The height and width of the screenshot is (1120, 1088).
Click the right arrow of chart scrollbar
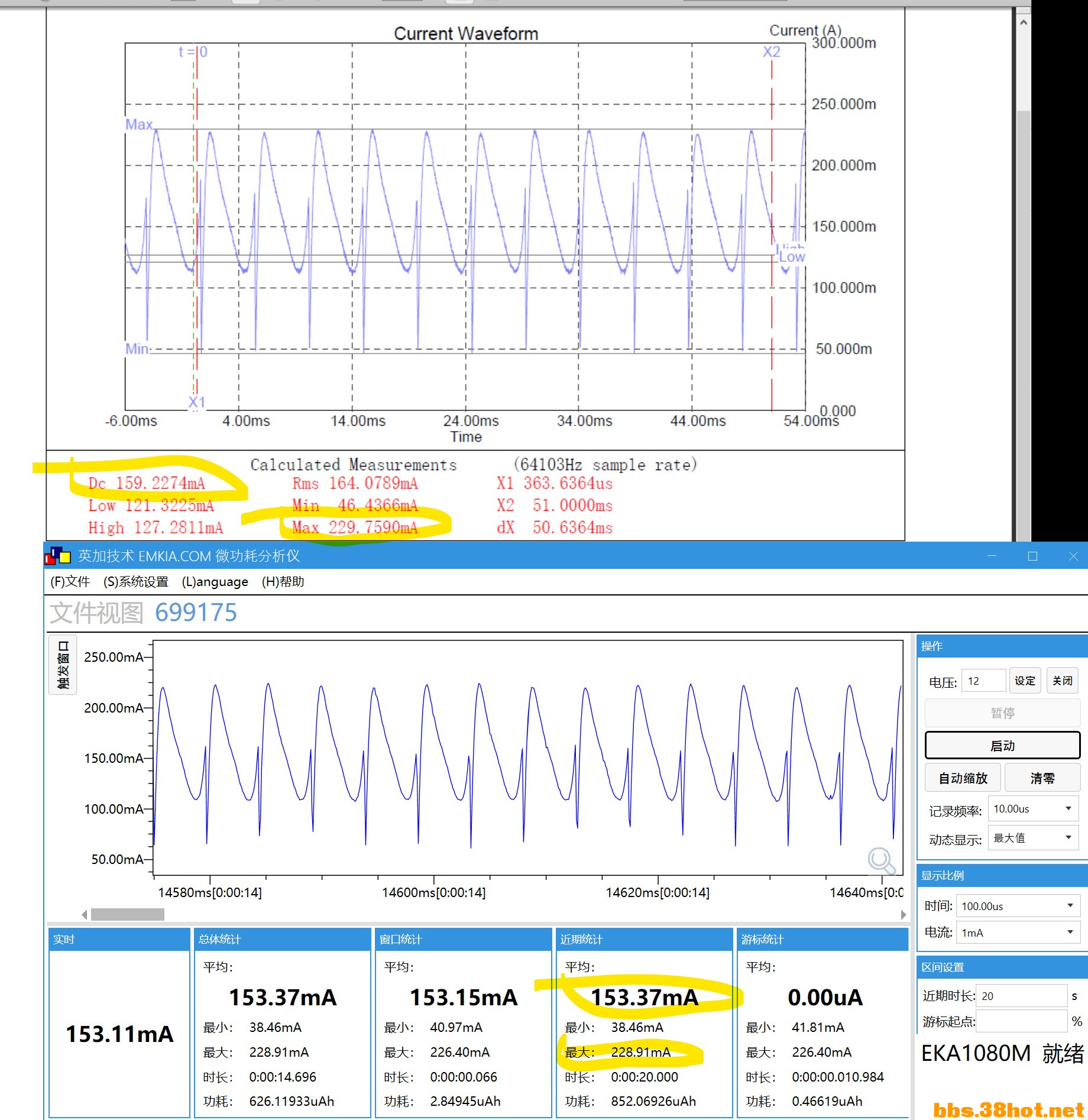pyautogui.click(x=903, y=915)
